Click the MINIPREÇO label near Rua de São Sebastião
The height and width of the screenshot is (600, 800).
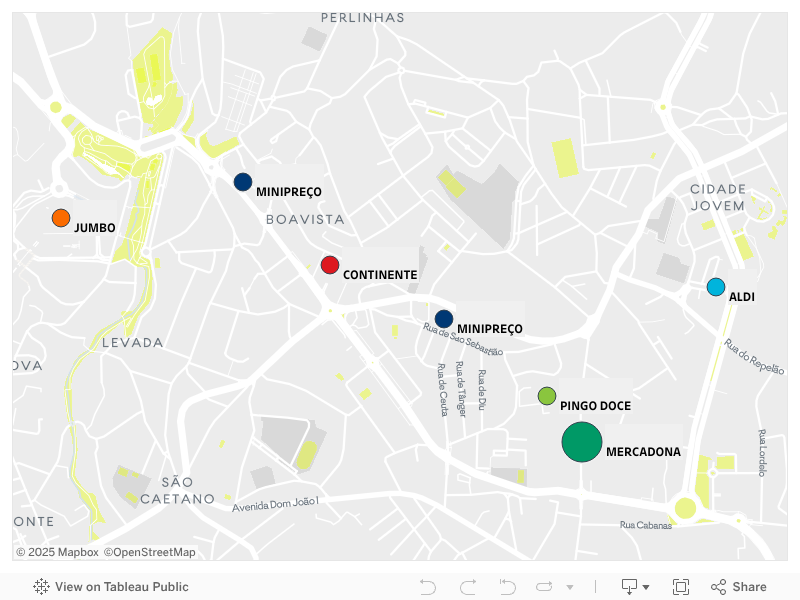[x=490, y=329]
